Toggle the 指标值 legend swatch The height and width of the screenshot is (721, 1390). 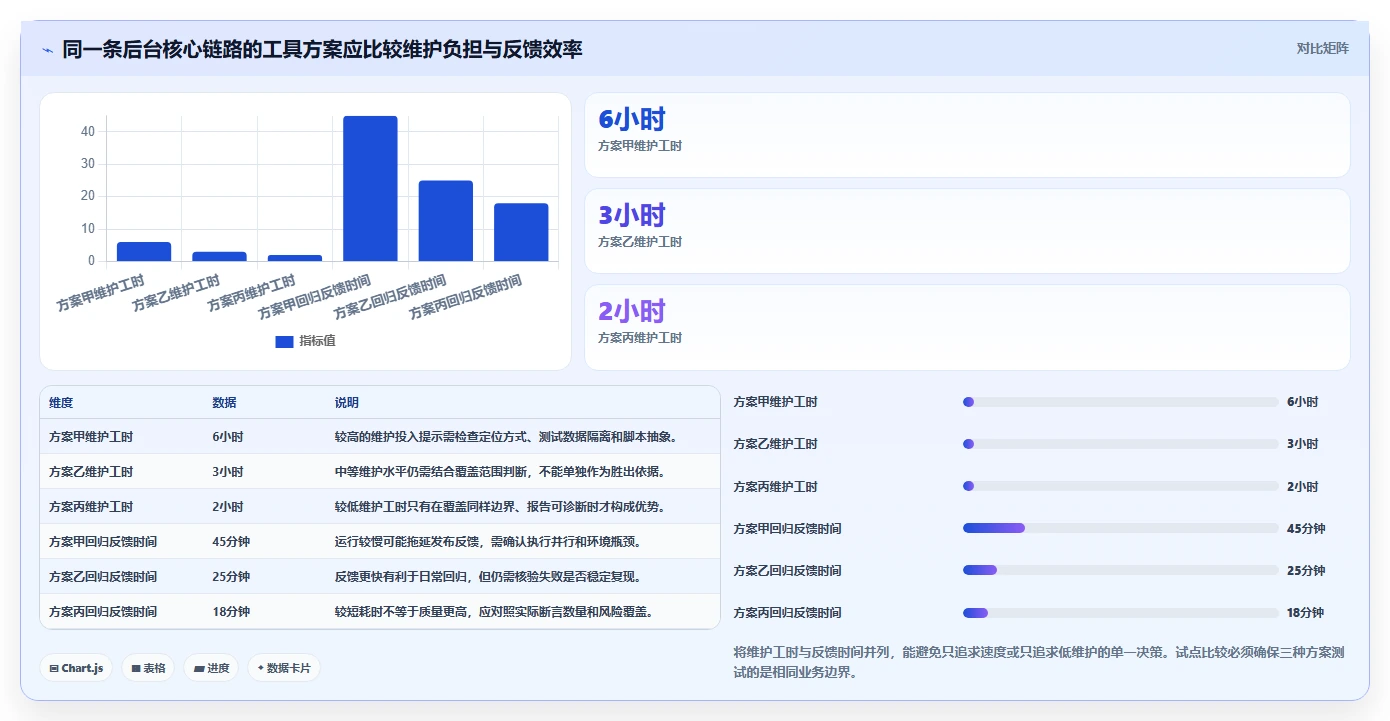(284, 341)
